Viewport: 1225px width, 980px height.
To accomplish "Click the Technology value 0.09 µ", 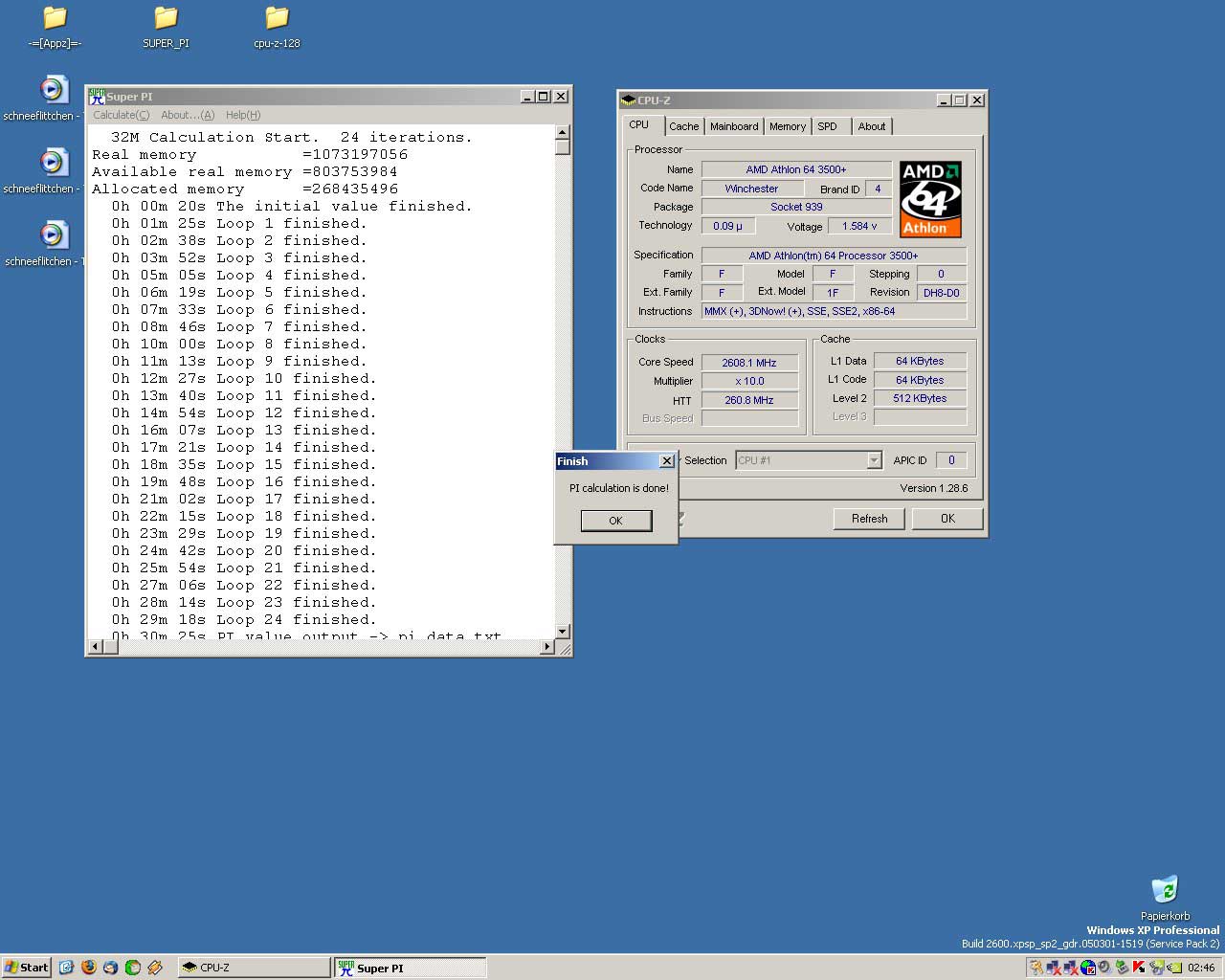I will tap(728, 226).
